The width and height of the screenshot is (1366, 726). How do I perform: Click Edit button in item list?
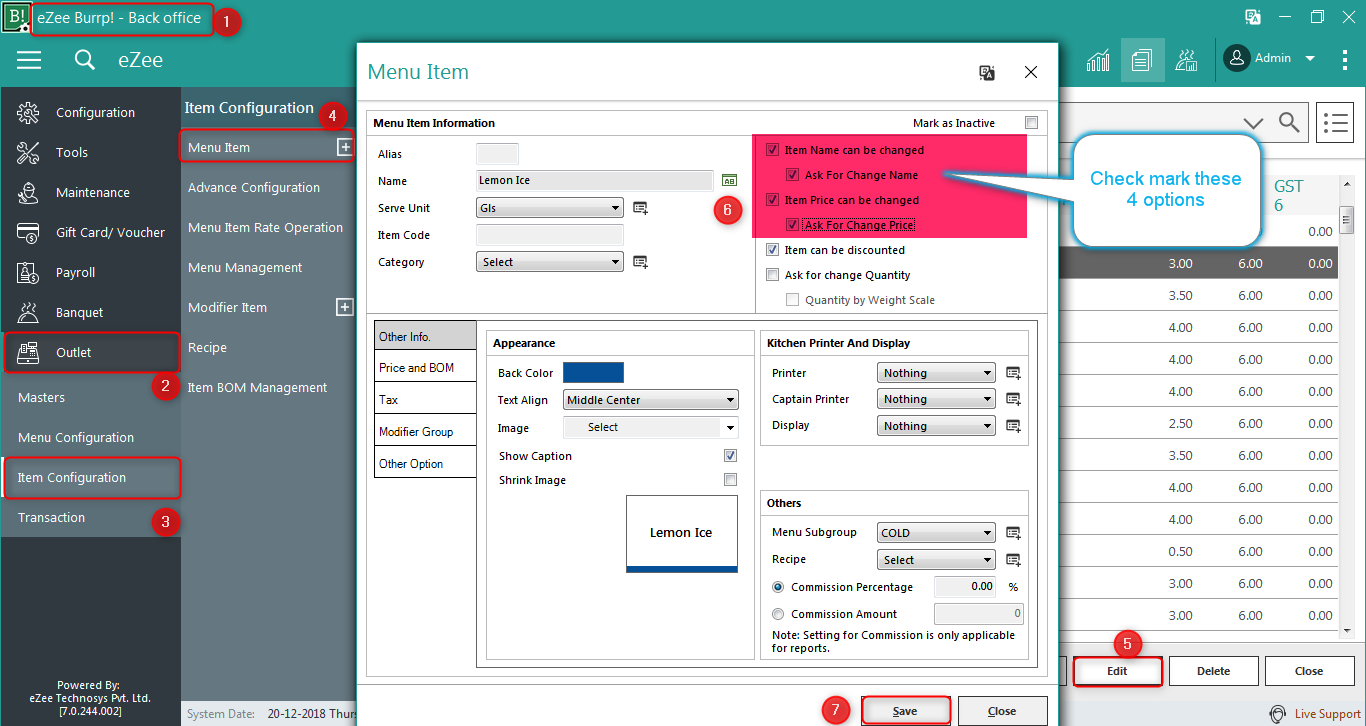coord(1117,671)
